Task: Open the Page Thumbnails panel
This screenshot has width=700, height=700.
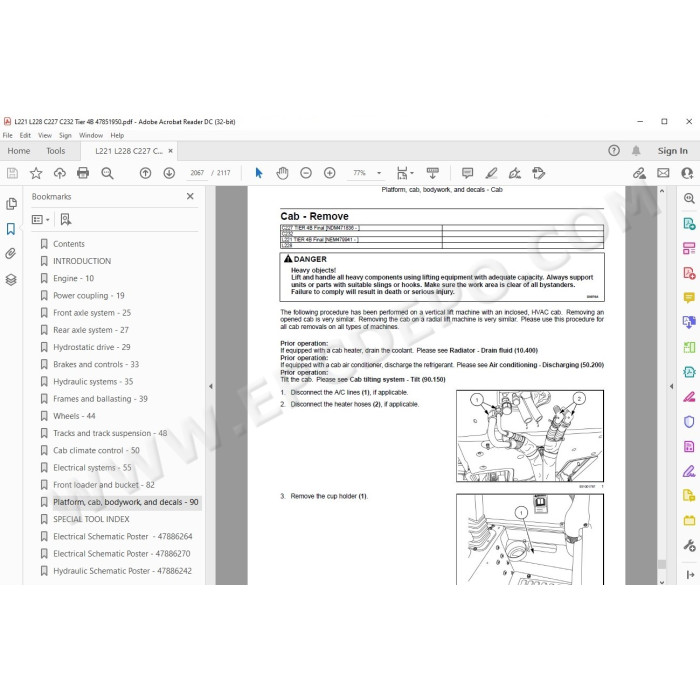Action: [11, 204]
